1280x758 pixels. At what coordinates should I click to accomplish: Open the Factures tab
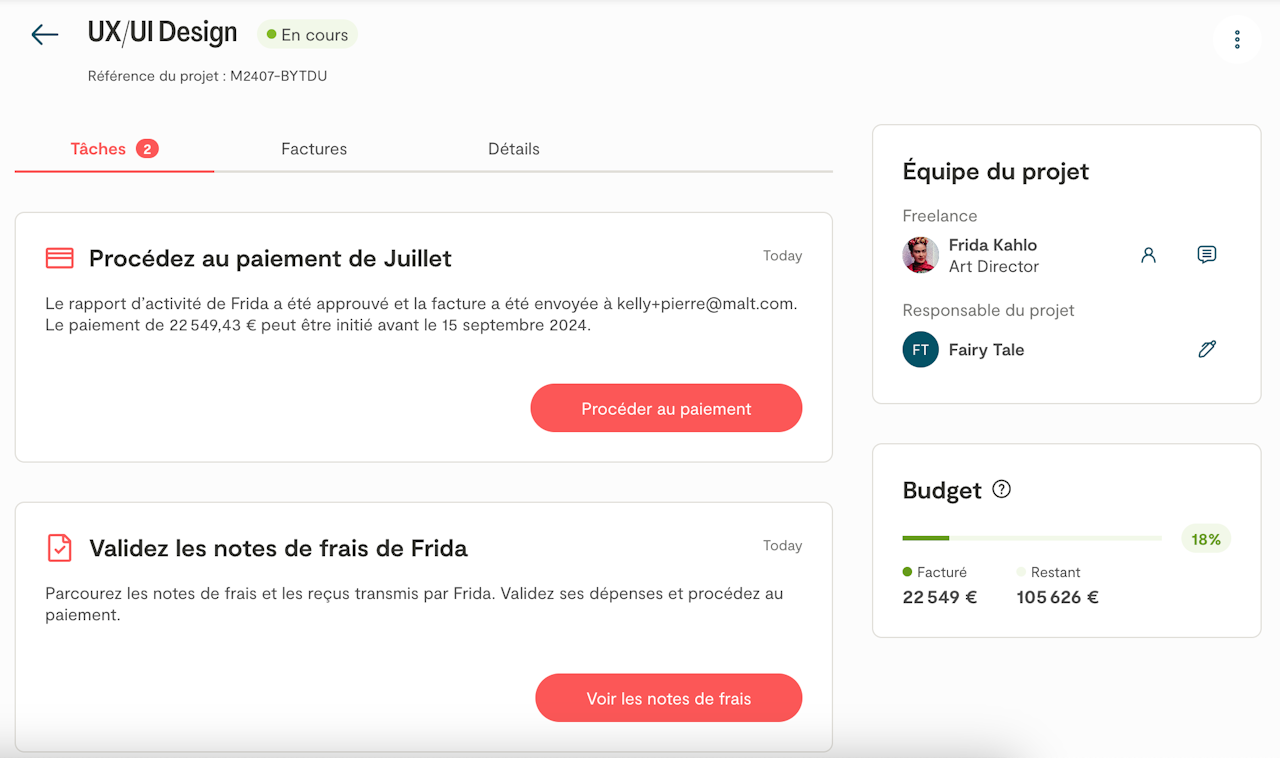314,149
